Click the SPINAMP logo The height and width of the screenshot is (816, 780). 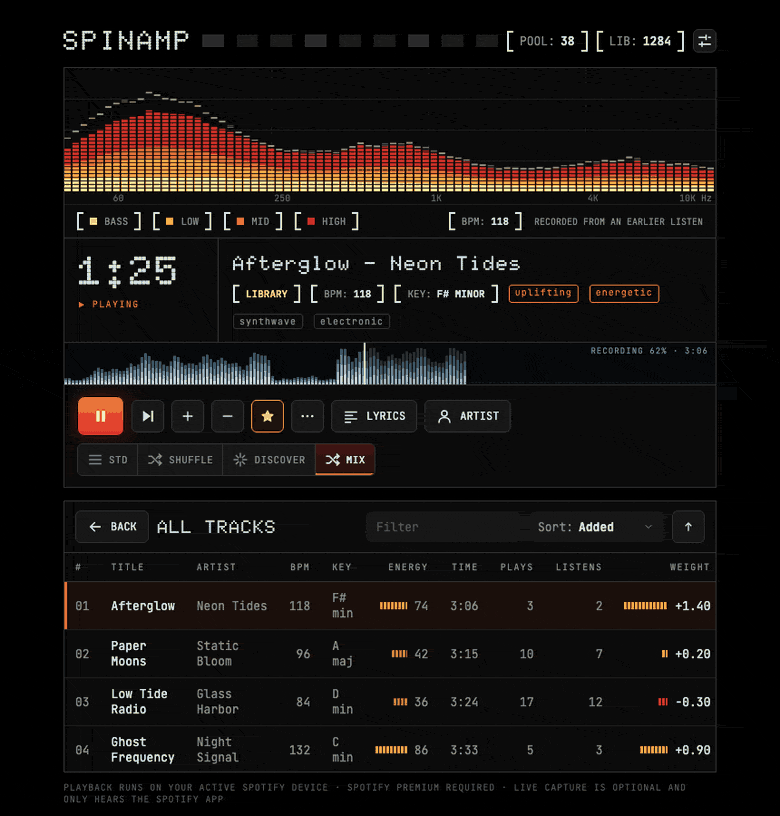click(x=125, y=41)
